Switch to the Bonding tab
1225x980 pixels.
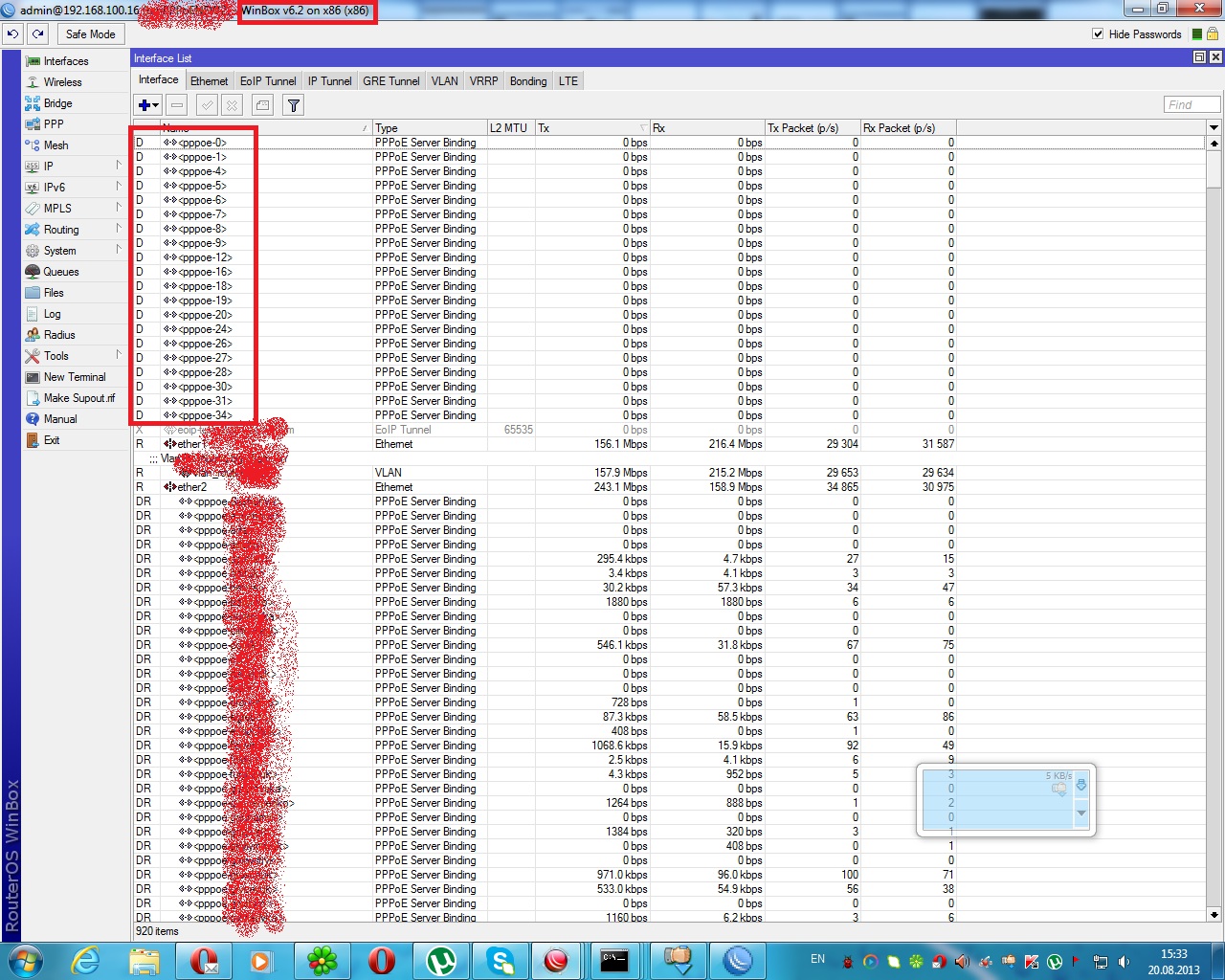(528, 81)
